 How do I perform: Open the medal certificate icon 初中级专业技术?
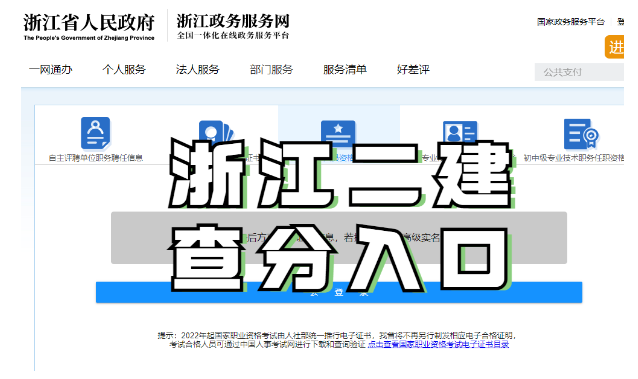point(581,134)
